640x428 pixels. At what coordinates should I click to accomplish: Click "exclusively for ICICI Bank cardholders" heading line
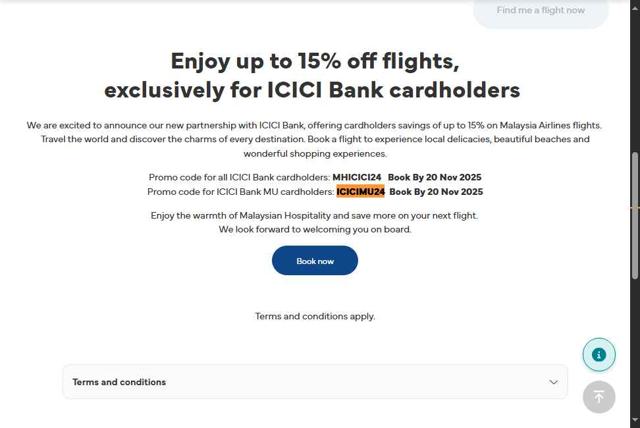pos(312,90)
